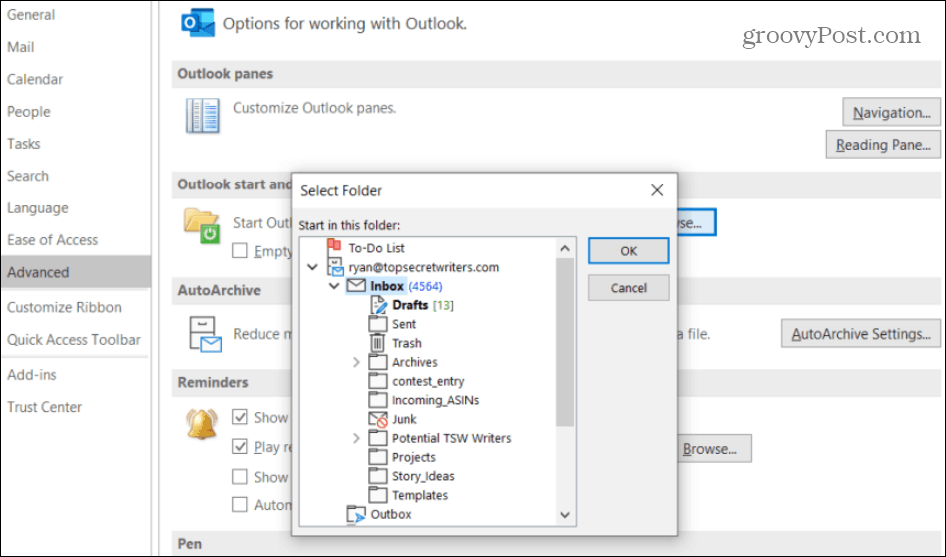946x557 pixels.
Task: Click the Templates folder icon
Action: coord(378,495)
